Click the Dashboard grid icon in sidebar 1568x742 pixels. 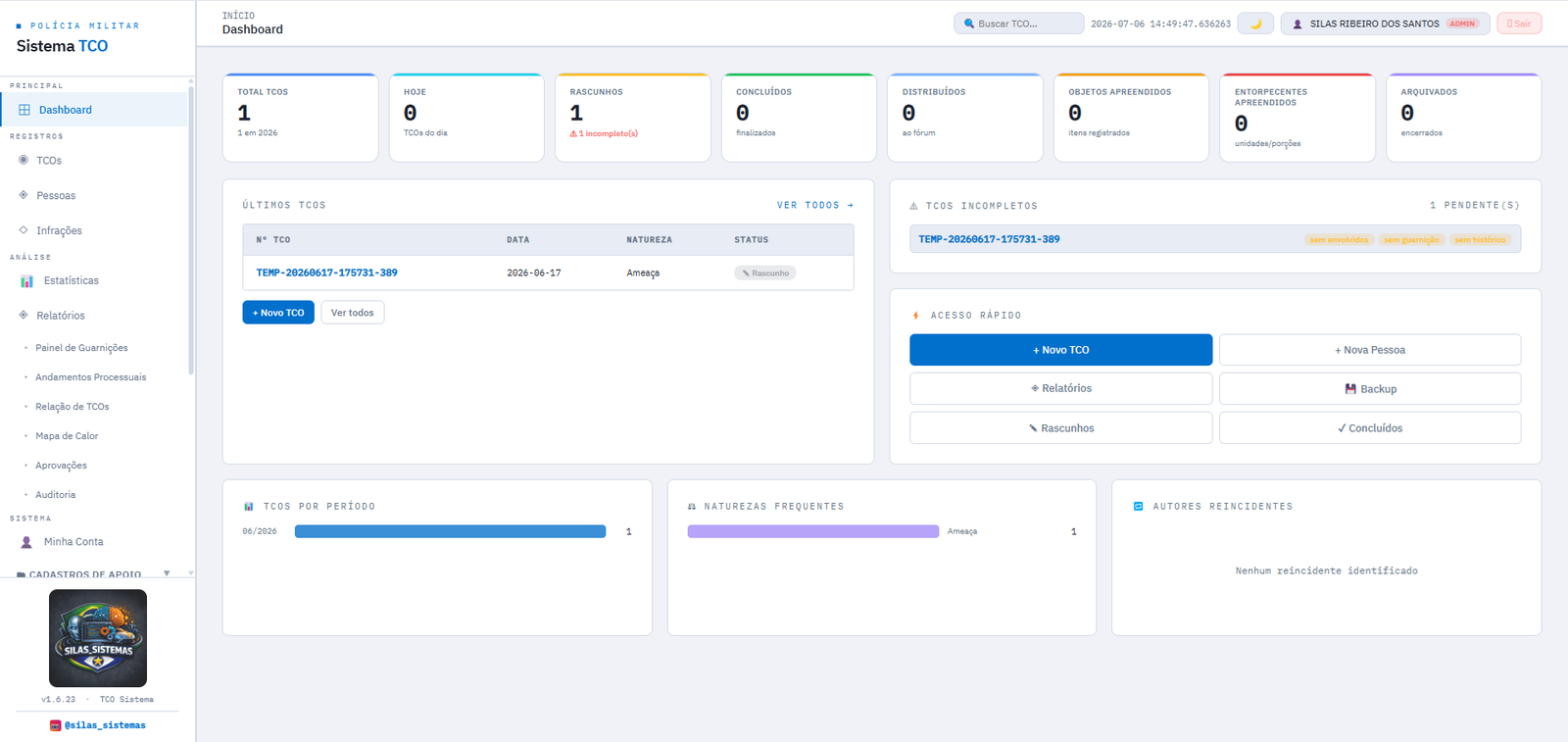click(x=24, y=110)
